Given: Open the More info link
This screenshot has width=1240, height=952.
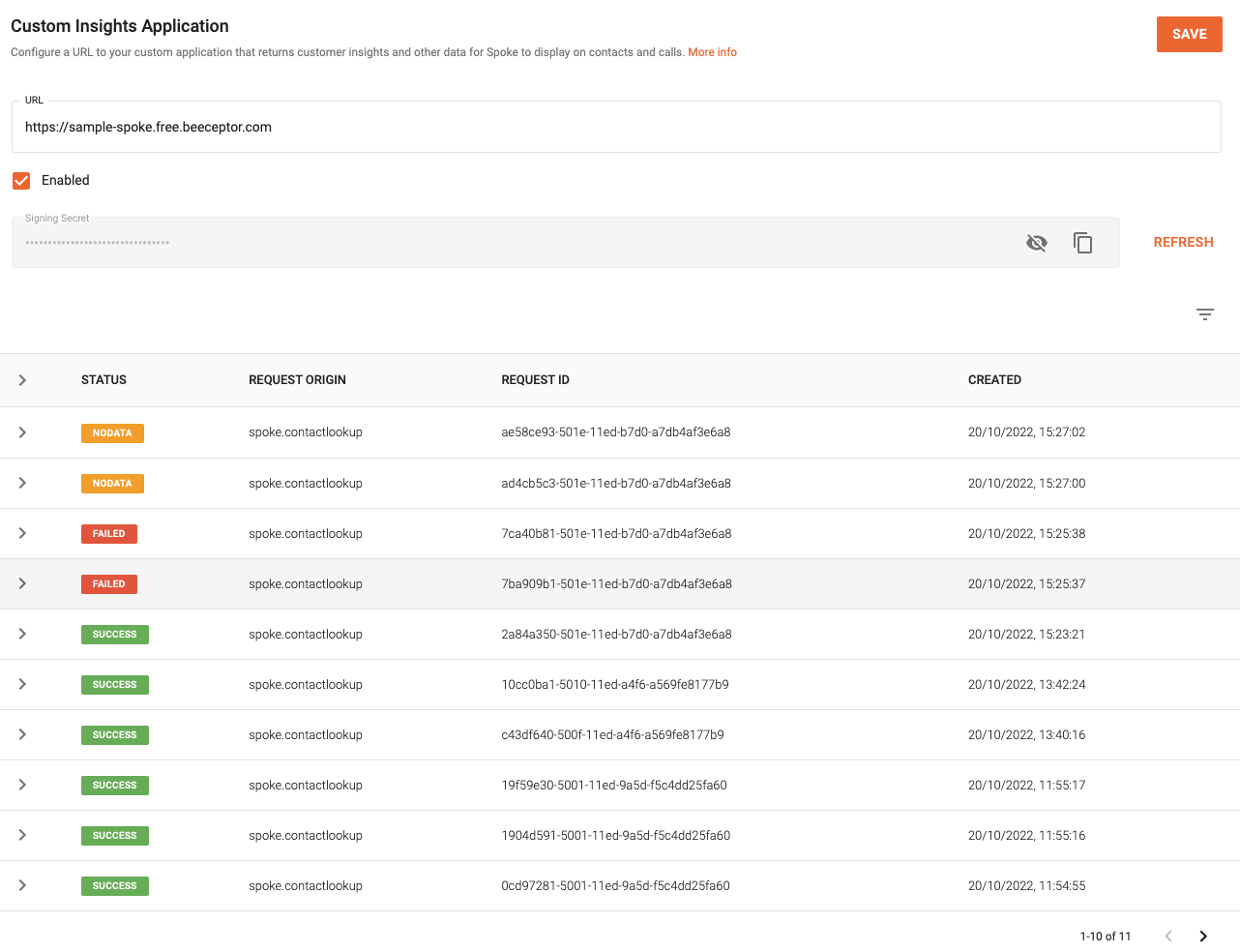Looking at the screenshot, I should coord(712,52).
